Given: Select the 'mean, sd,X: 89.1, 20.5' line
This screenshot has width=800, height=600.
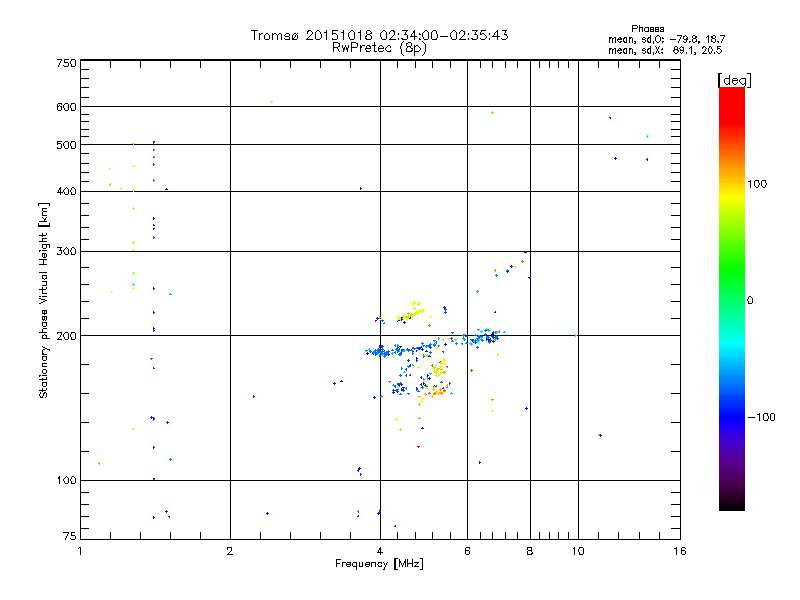Looking at the screenshot, I should pos(665,50).
